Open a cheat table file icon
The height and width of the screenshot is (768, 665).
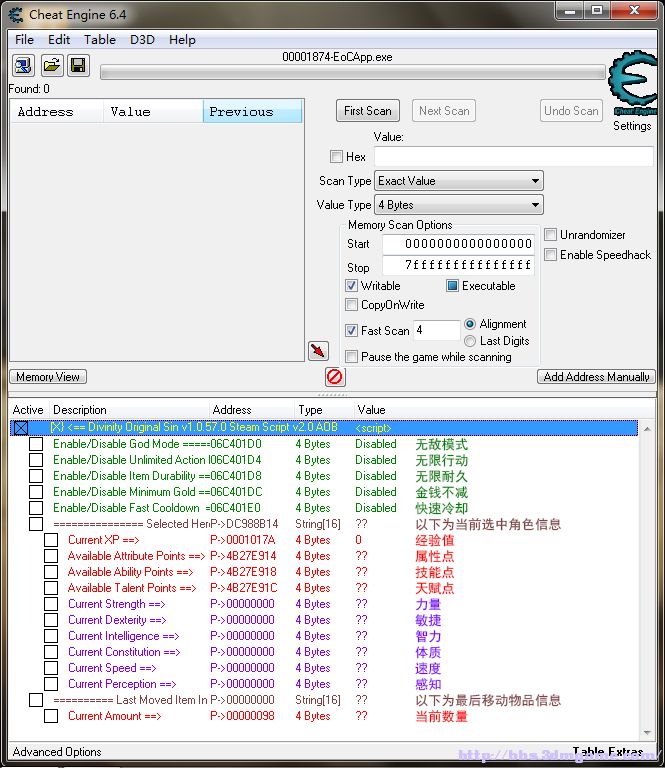point(51,65)
